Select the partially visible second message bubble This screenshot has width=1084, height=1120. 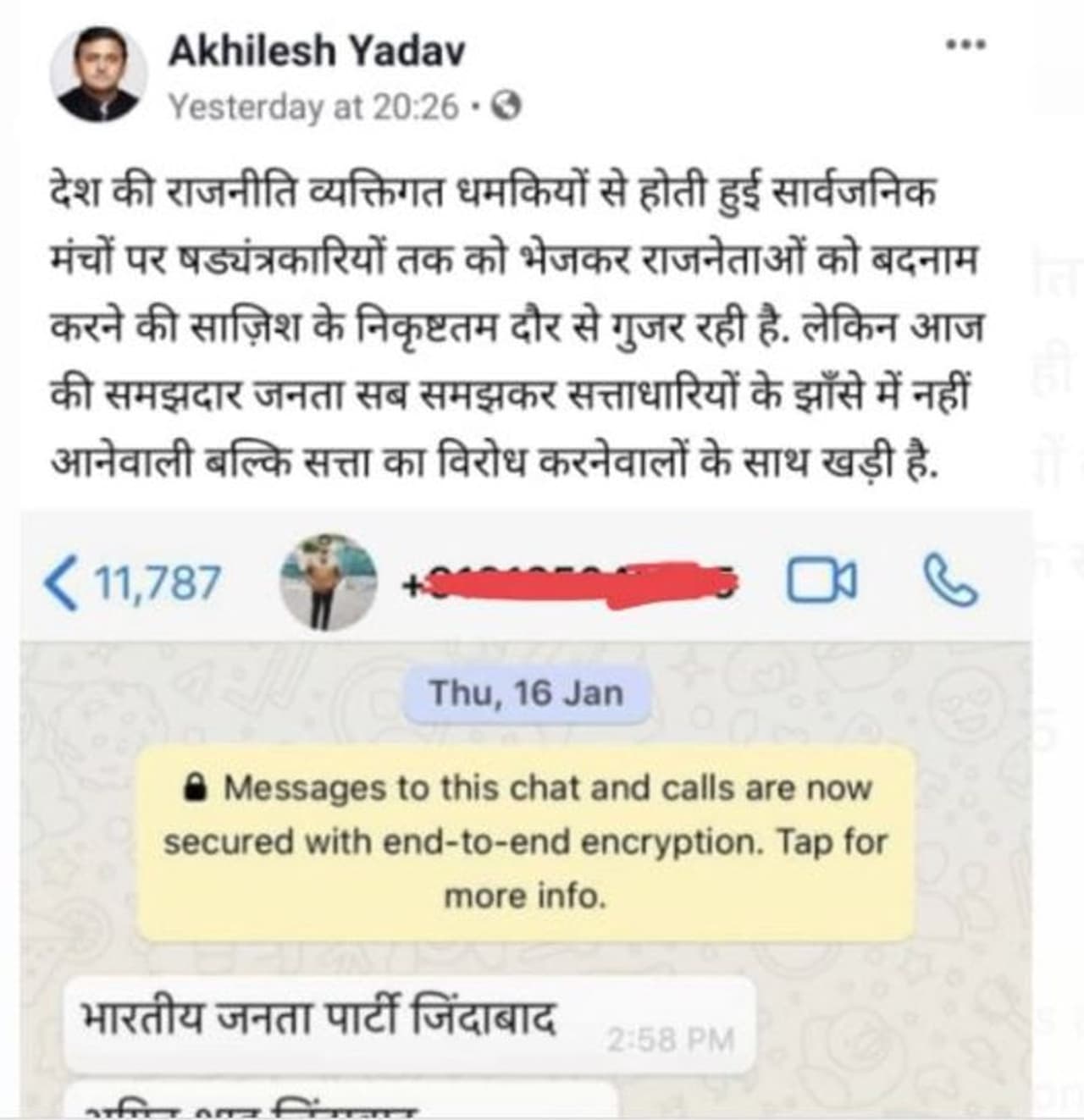[x=341, y=1098]
